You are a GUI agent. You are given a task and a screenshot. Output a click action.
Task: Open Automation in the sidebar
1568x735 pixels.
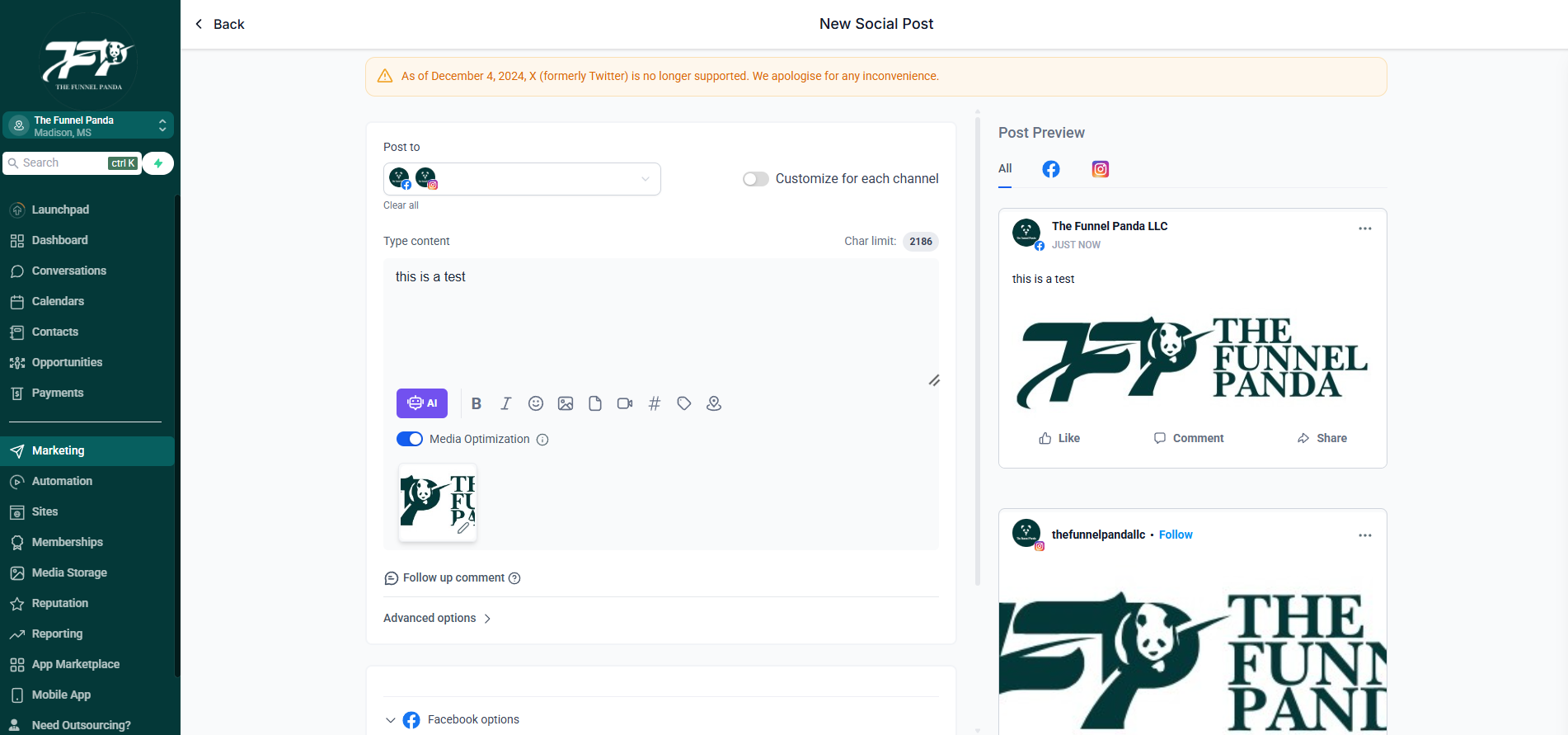pyautogui.click(x=62, y=481)
